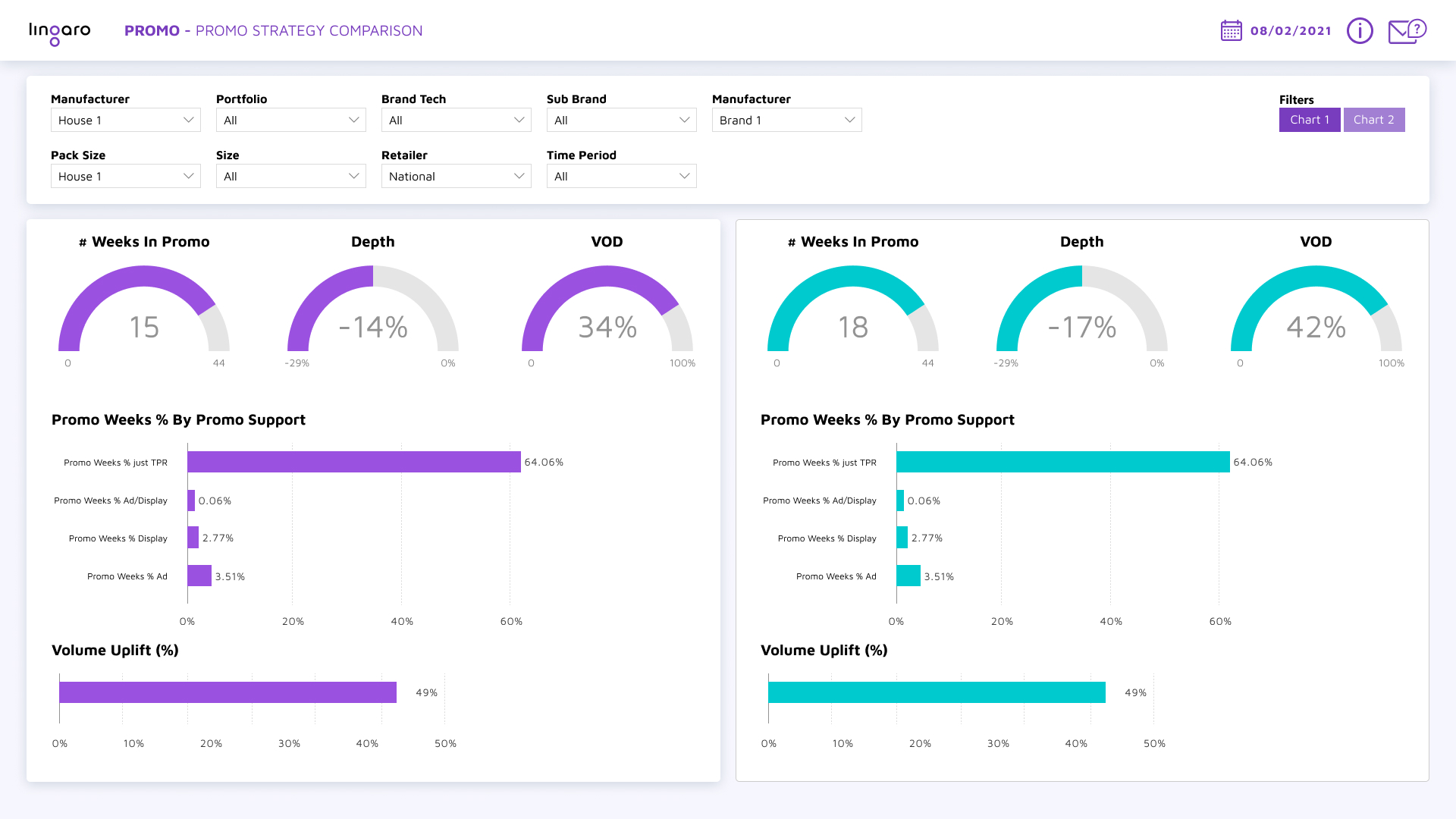Screen dimensions: 1456x819
Task: Open the Brand Tech dropdown
Action: (x=456, y=119)
